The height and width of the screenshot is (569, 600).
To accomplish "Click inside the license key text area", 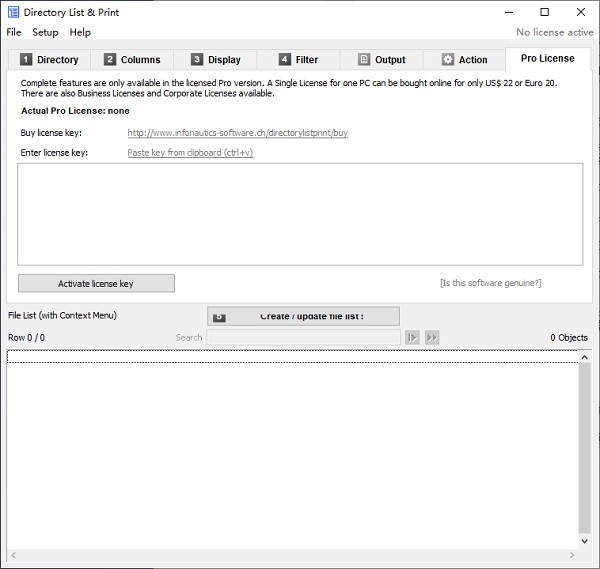I will pyautogui.click(x=300, y=214).
